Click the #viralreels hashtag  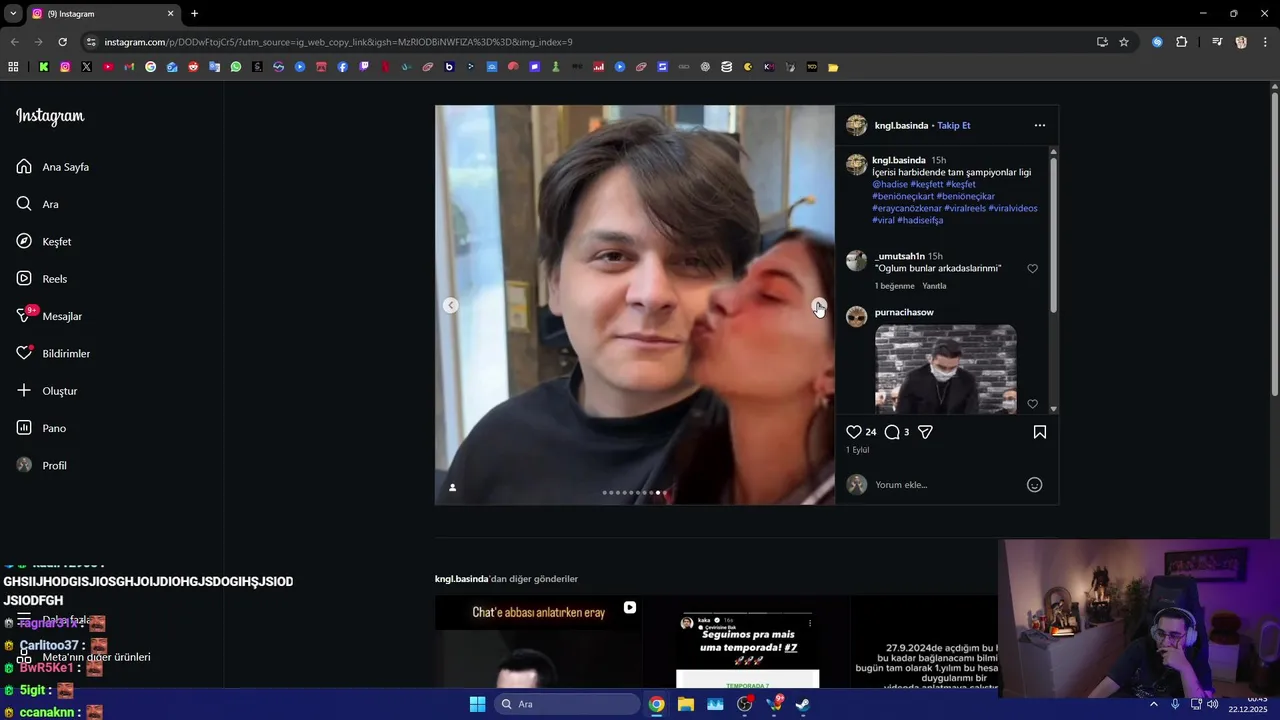(964, 208)
